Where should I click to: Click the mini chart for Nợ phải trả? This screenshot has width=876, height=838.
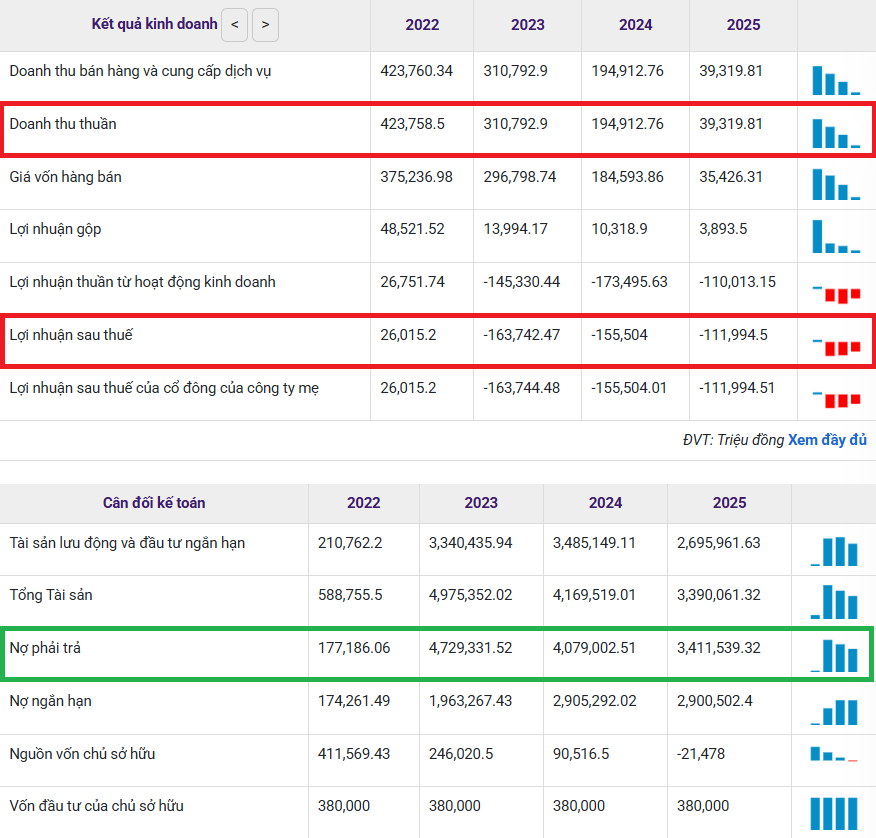[834, 655]
